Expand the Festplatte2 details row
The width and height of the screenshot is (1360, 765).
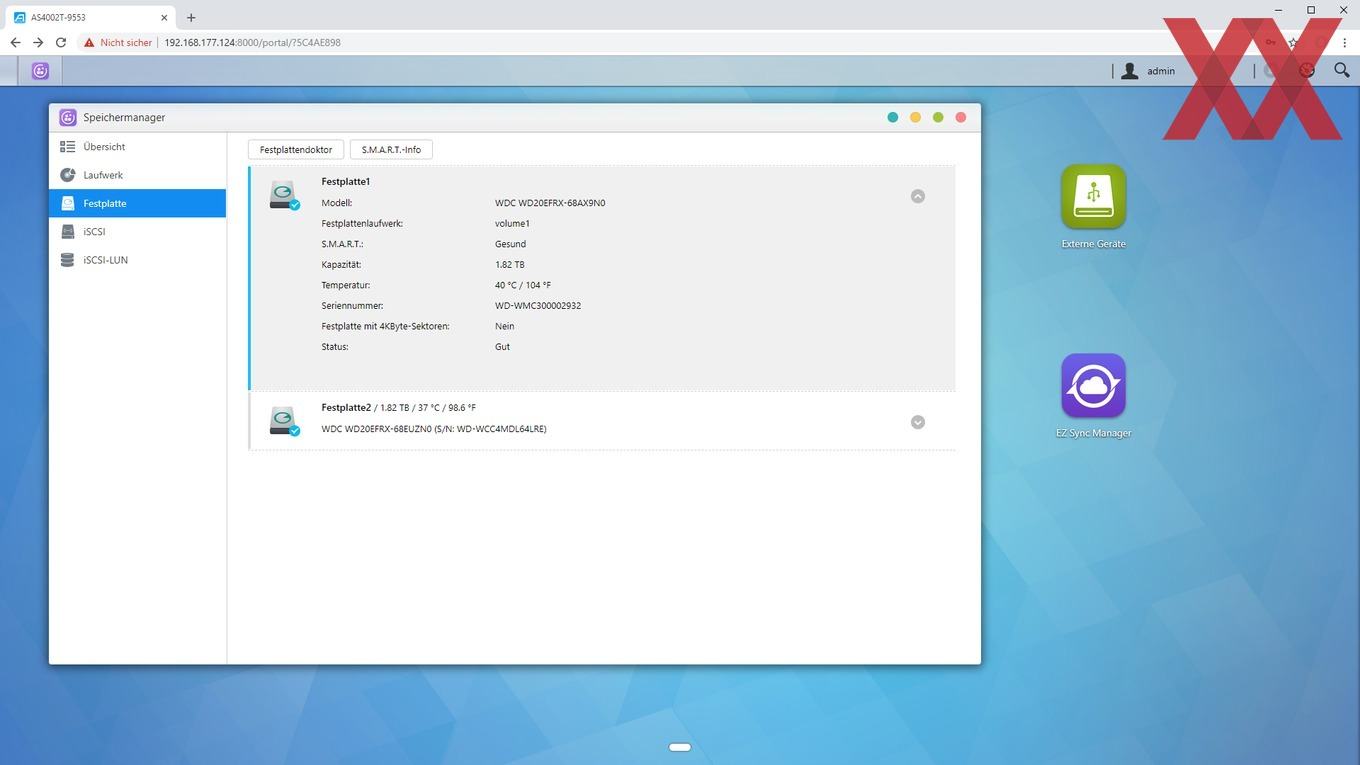tap(918, 422)
